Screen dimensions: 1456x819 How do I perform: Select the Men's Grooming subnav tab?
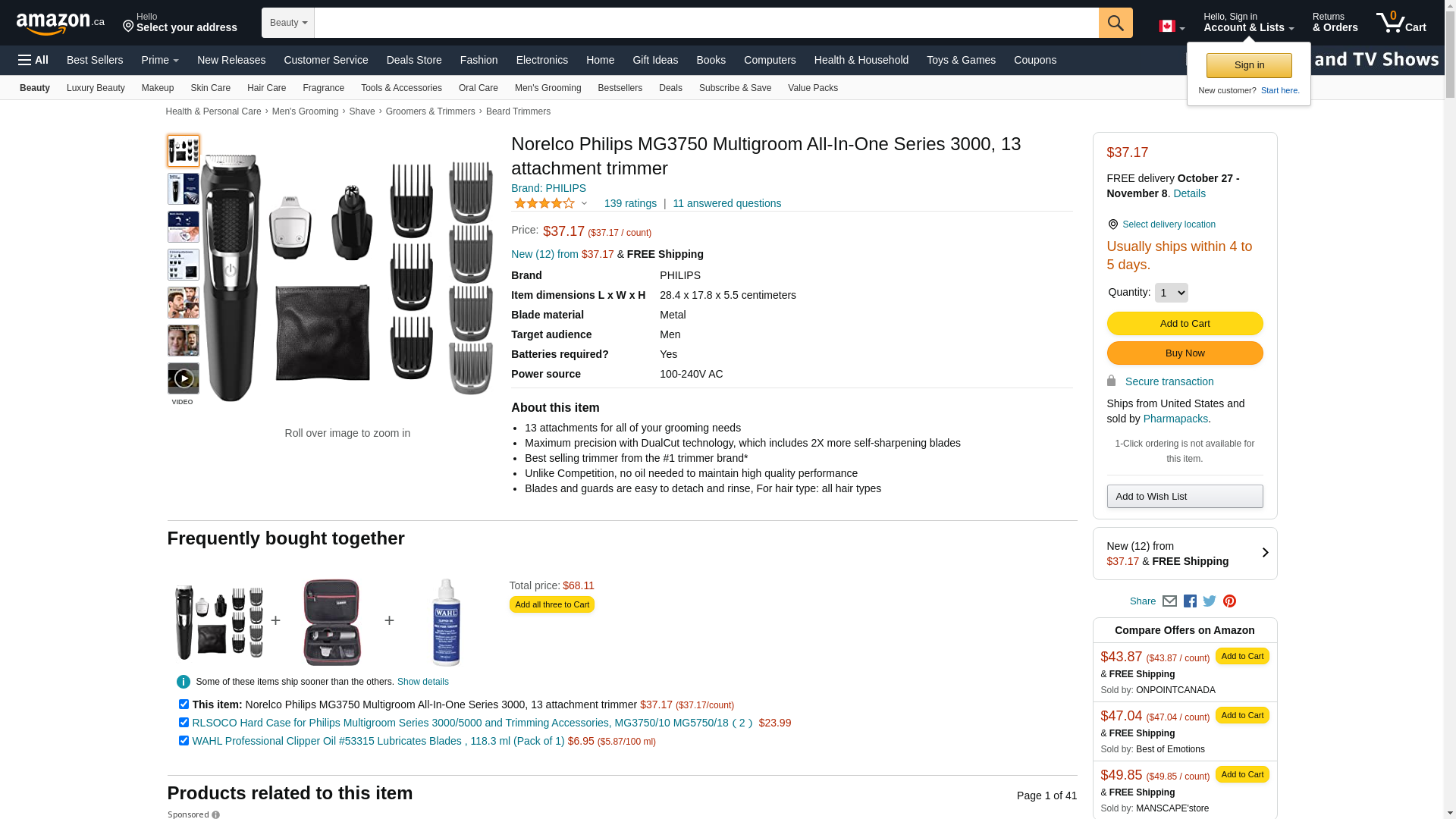click(548, 88)
